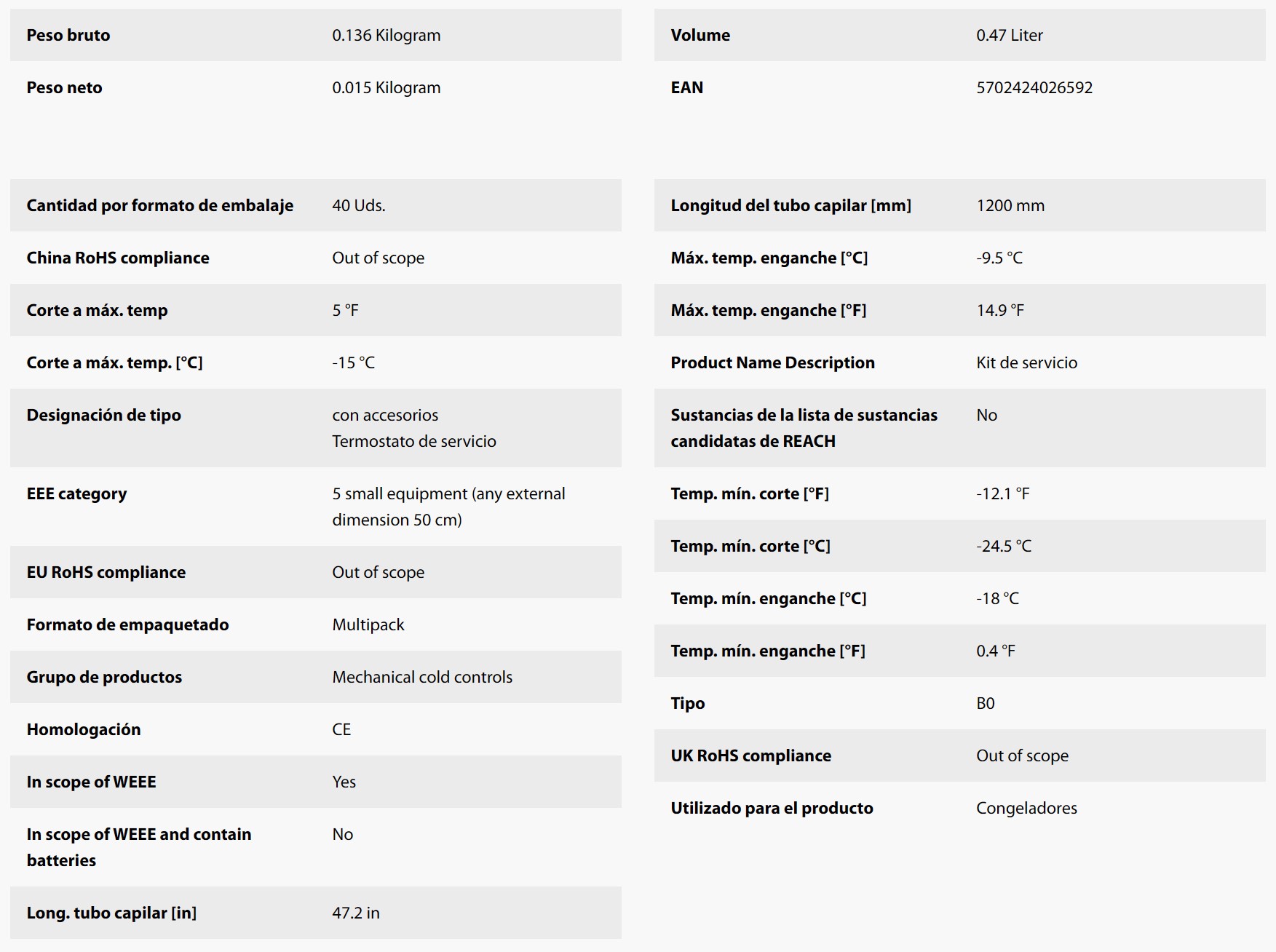The height and width of the screenshot is (952, 1276).
Task: Click the Longitud del tubo capilar value 1200 mm
Action: (x=1010, y=205)
